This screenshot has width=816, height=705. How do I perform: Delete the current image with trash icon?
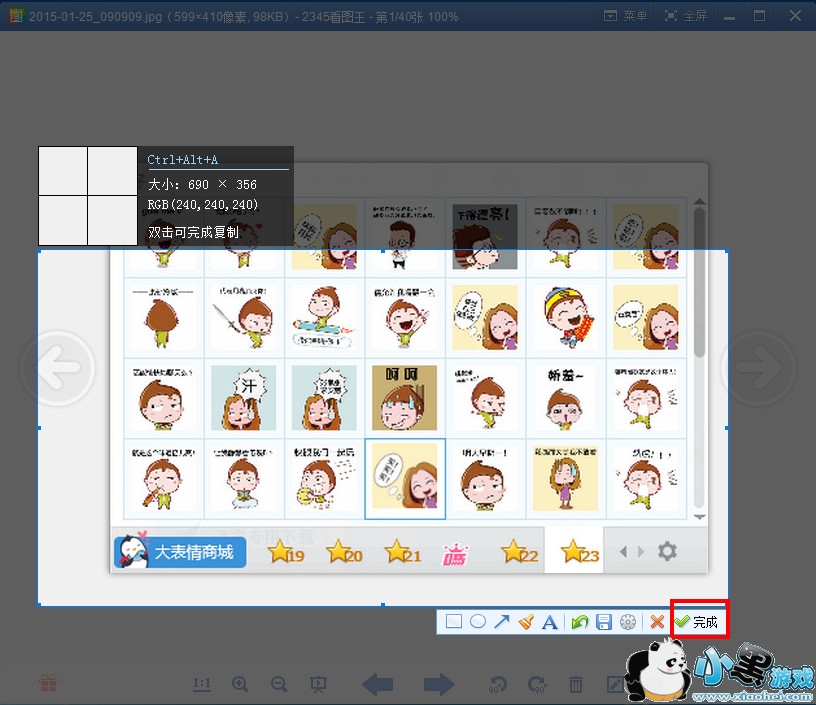tap(576, 684)
